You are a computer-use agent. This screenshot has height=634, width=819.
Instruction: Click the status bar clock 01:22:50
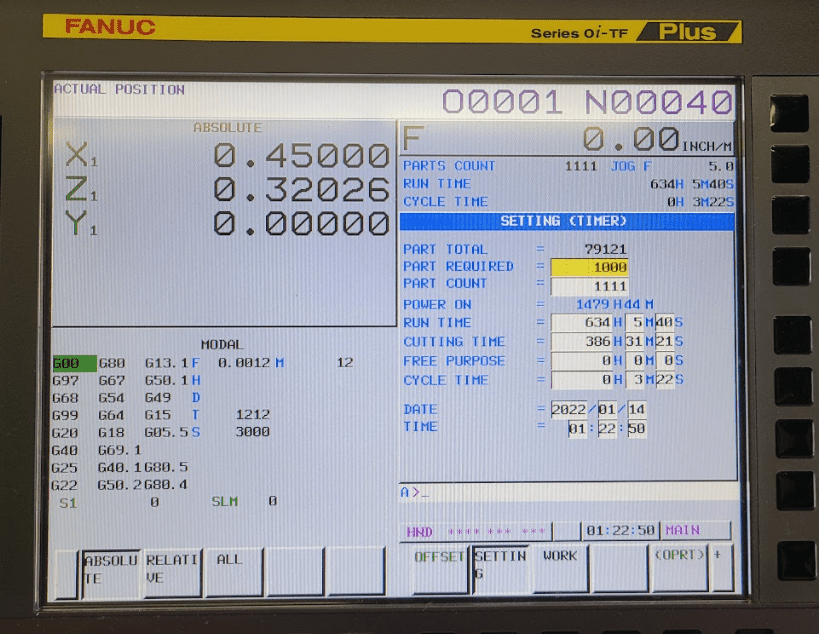tap(621, 531)
